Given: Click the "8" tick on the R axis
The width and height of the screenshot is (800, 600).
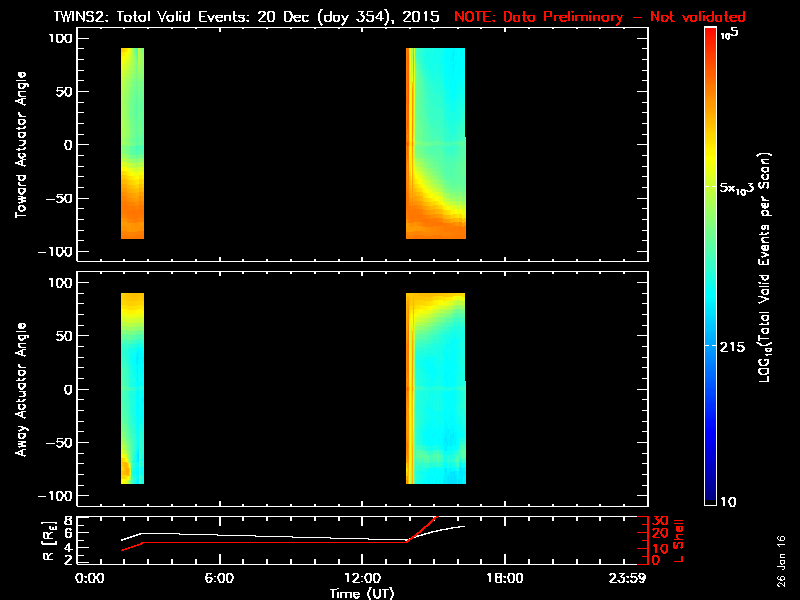Looking at the screenshot, I should point(66,521).
